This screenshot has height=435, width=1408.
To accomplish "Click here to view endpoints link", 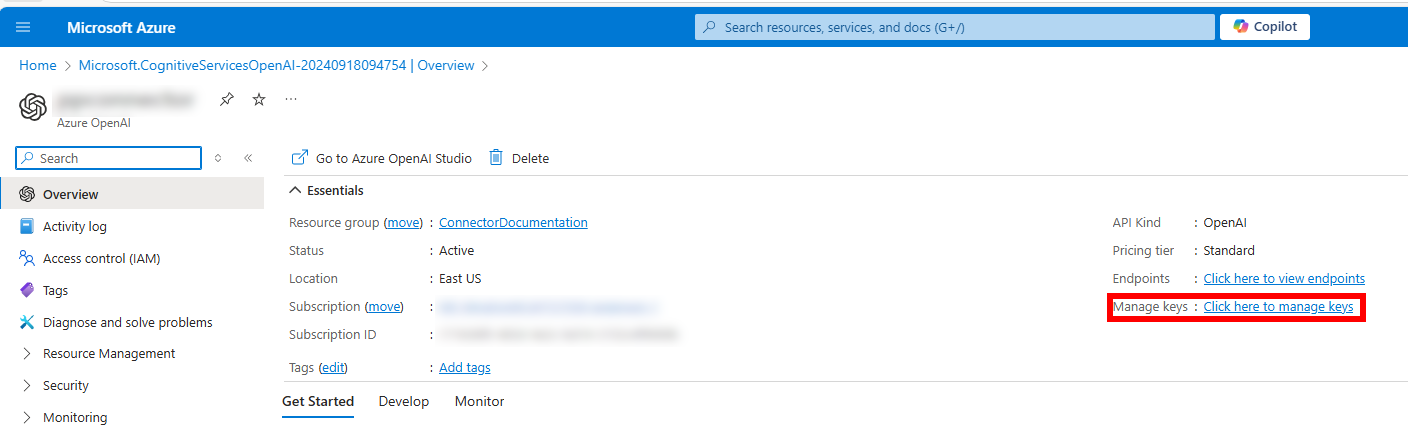I will coord(1284,279).
